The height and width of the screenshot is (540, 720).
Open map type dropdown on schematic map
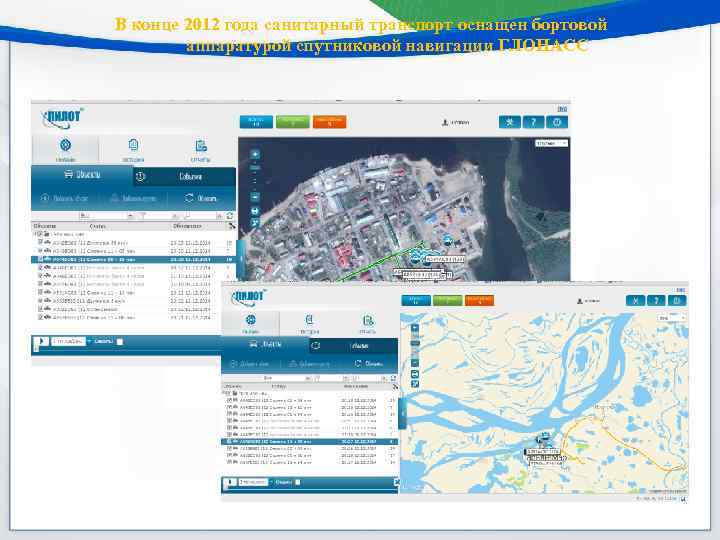click(x=671, y=318)
